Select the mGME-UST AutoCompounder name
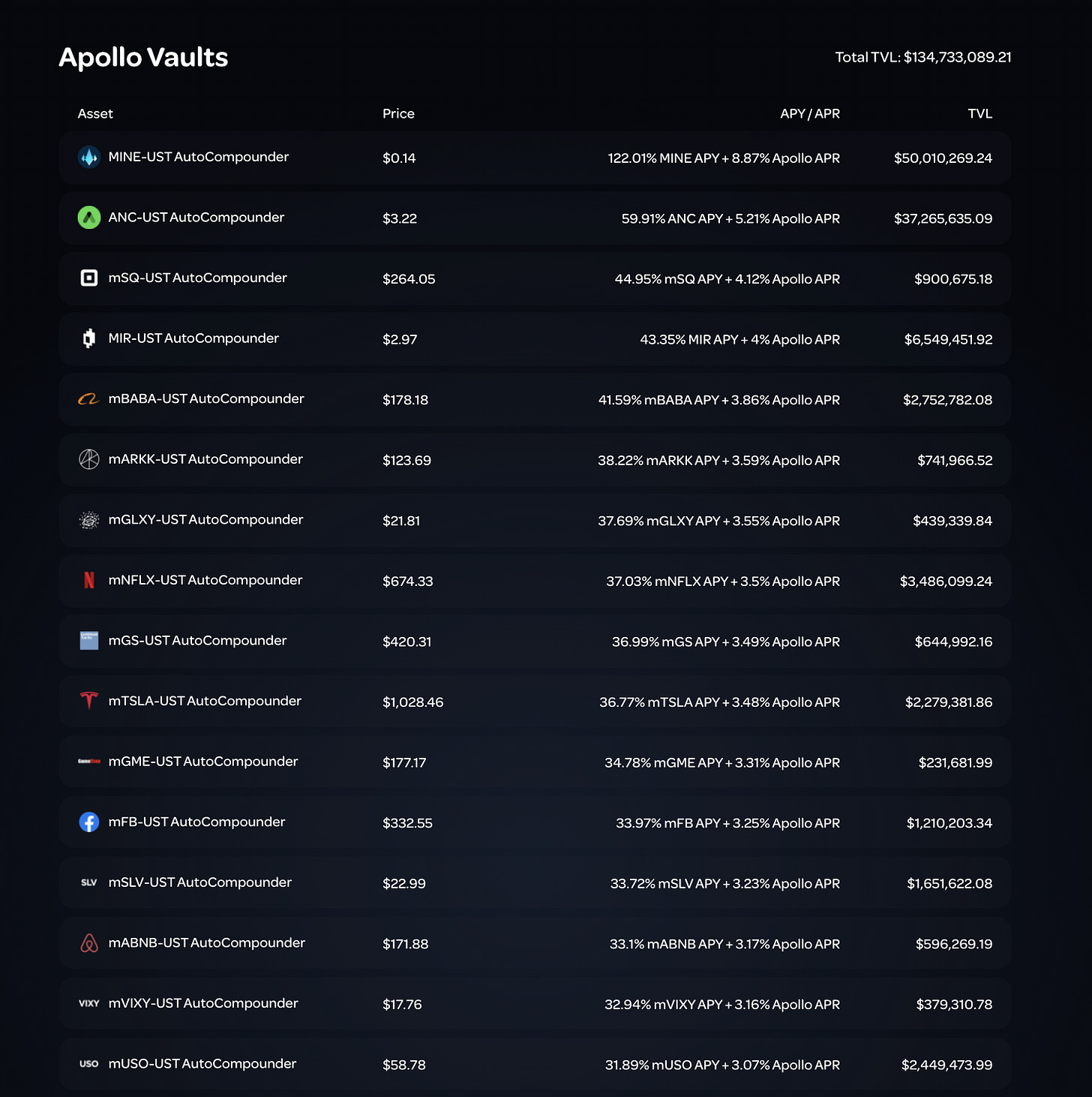Screen dimensions: 1092x1097 point(203,762)
